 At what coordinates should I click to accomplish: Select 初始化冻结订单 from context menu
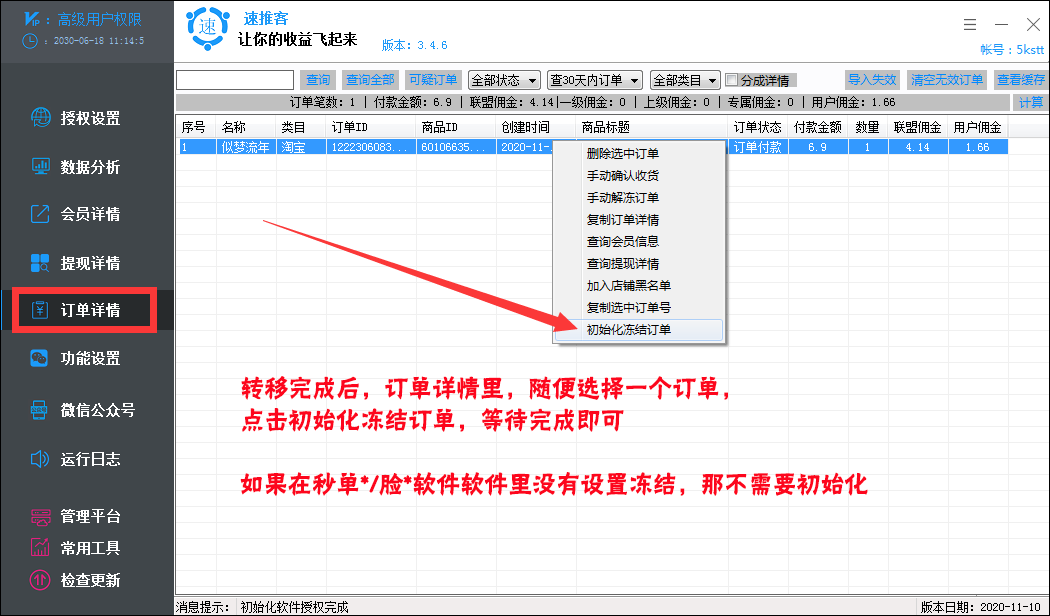tap(639, 329)
